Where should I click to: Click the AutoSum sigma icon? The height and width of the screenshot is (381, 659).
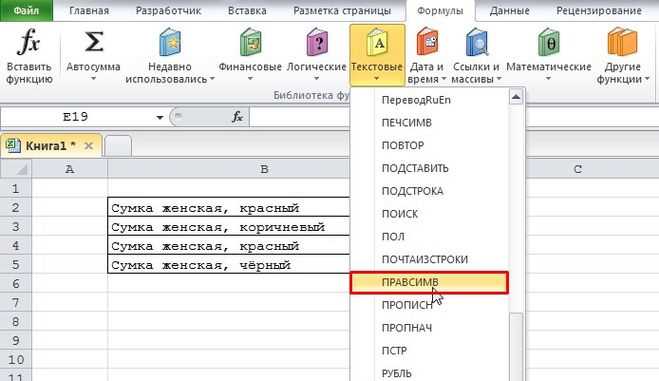pos(93,42)
